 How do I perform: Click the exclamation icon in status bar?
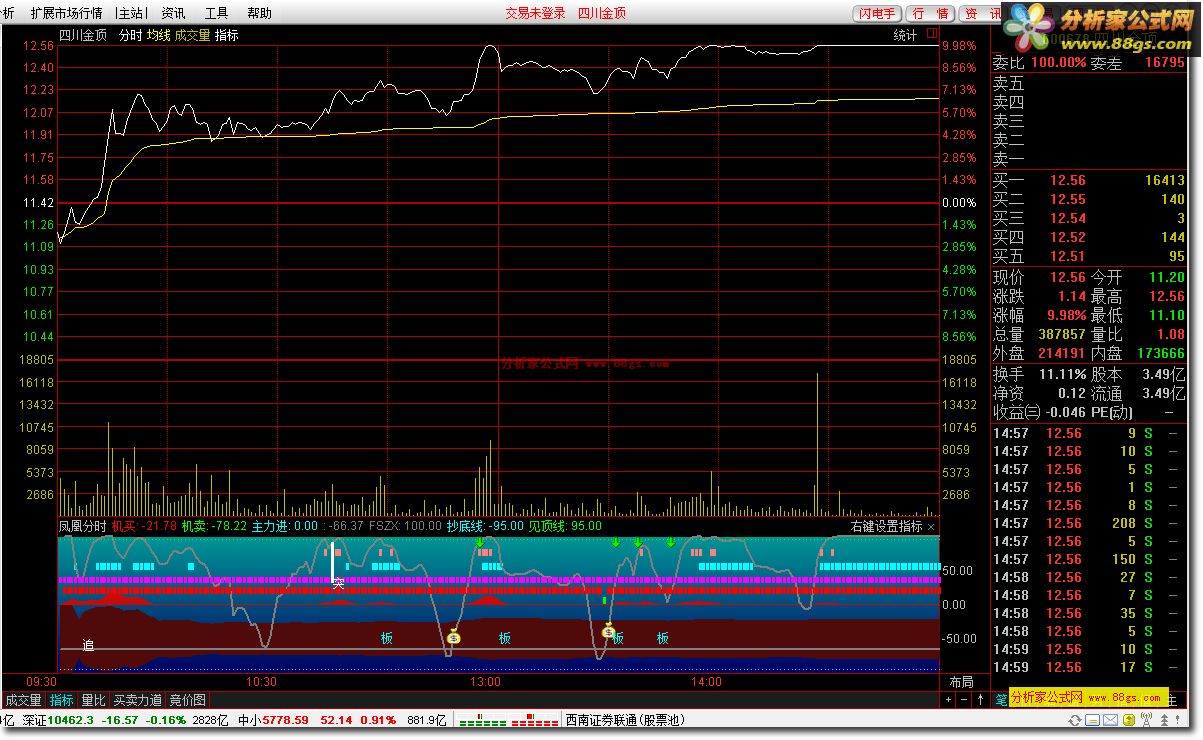(x=1179, y=719)
